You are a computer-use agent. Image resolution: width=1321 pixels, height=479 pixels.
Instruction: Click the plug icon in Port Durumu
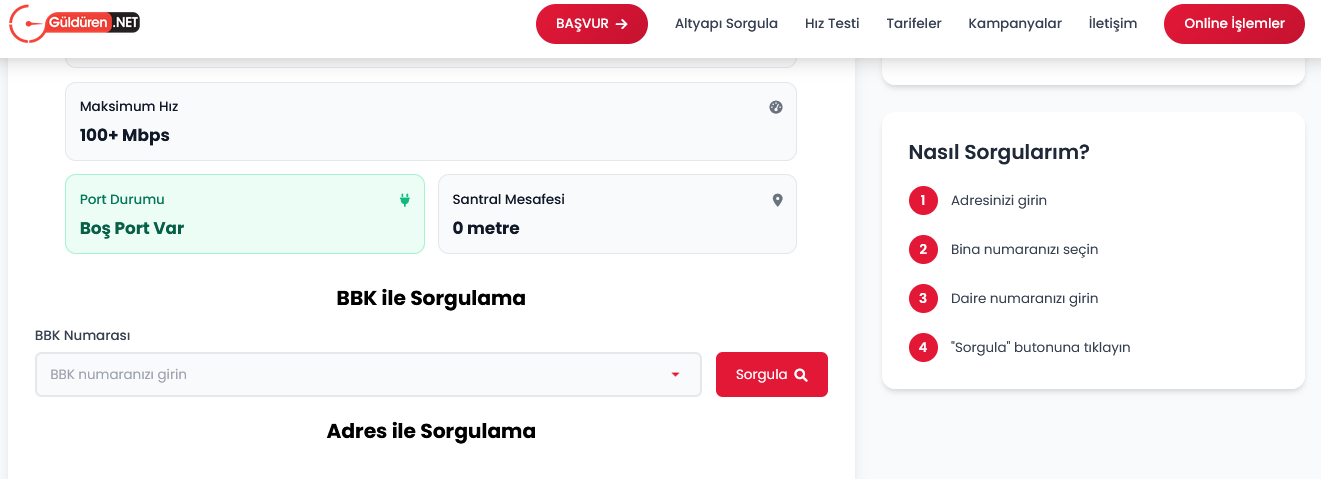tap(405, 200)
